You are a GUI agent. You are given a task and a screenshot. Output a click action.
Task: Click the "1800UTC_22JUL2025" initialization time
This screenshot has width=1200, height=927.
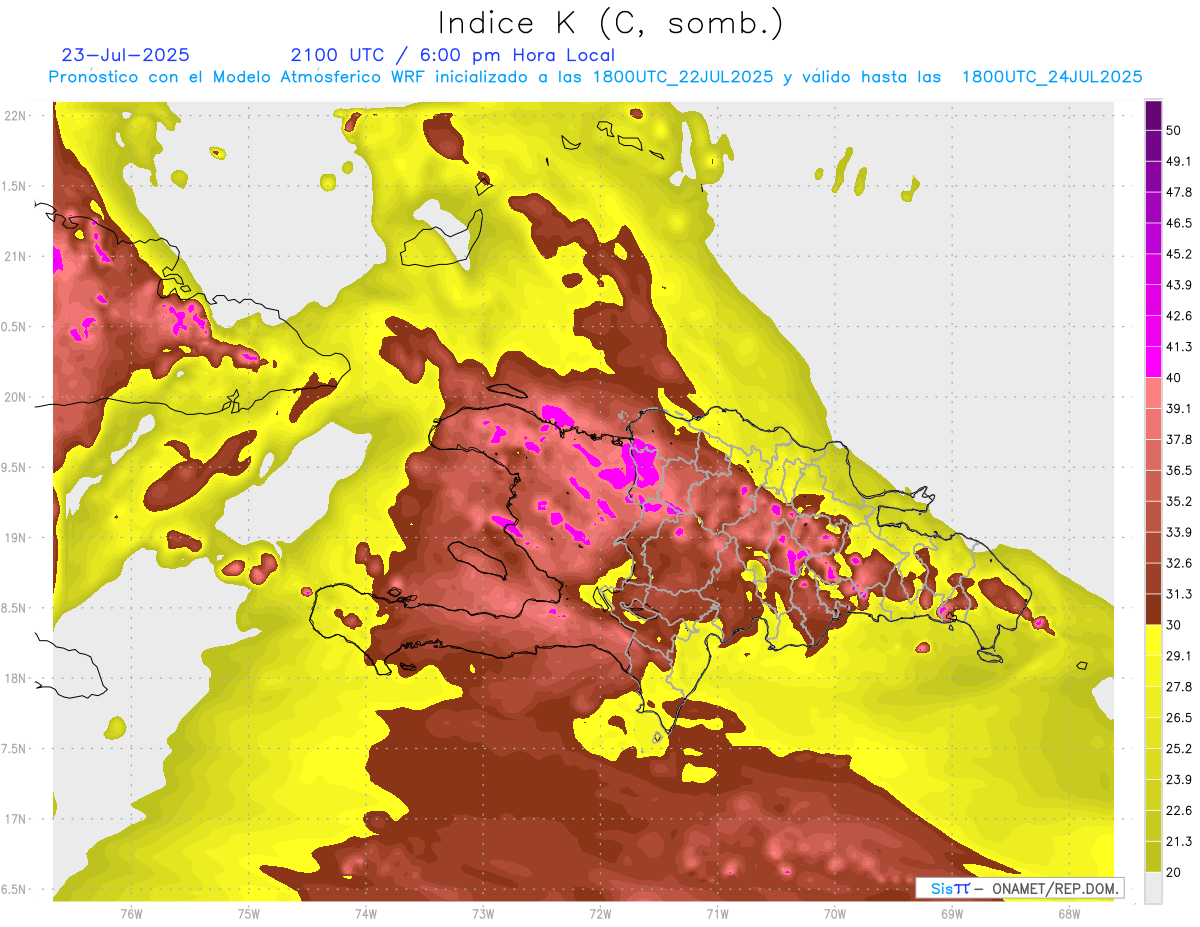click(x=683, y=77)
